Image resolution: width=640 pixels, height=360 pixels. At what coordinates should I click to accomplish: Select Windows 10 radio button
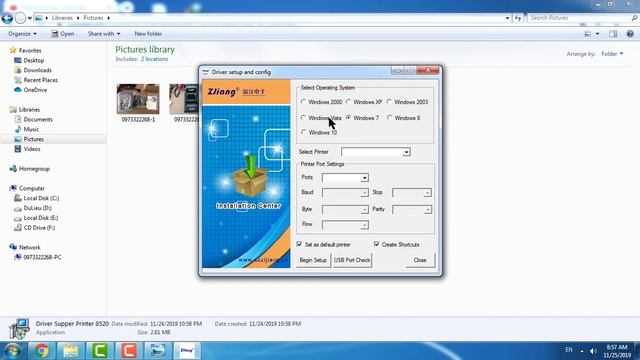[x=303, y=133]
